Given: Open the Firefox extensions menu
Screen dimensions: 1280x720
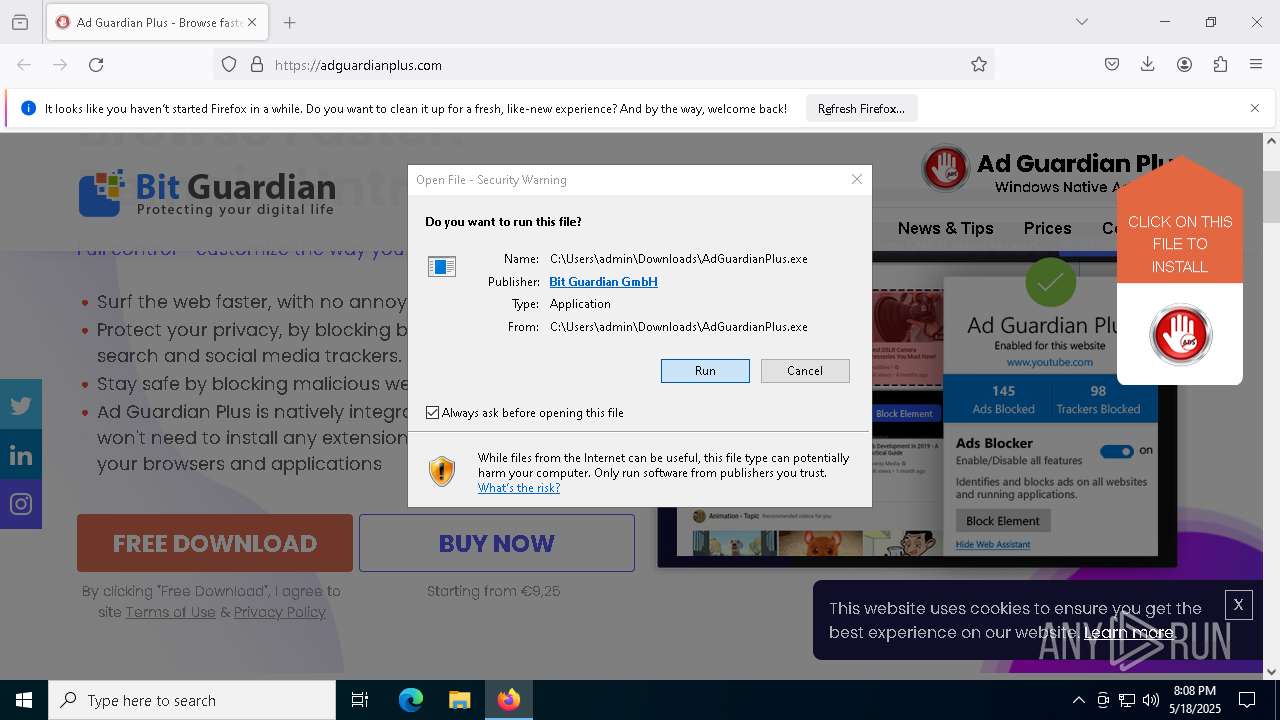Looking at the screenshot, I should (1220, 65).
